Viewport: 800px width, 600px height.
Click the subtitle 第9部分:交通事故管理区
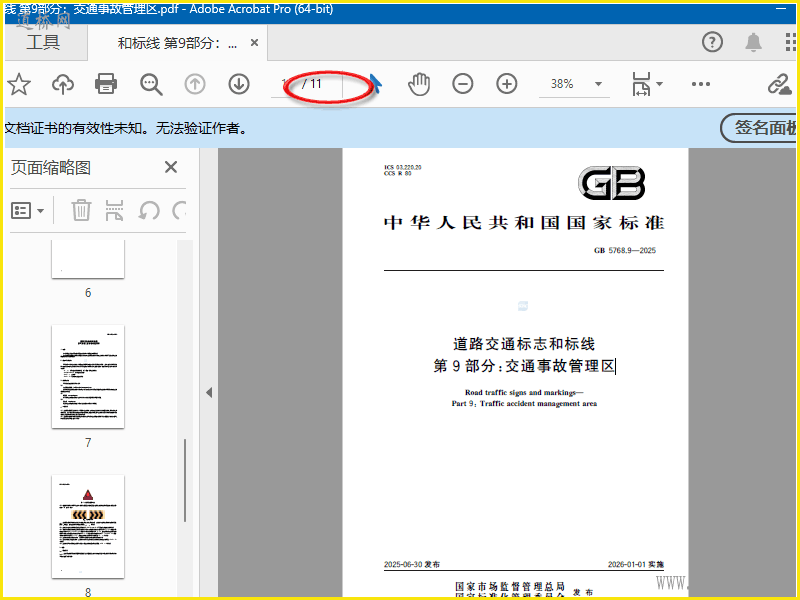click(x=524, y=366)
